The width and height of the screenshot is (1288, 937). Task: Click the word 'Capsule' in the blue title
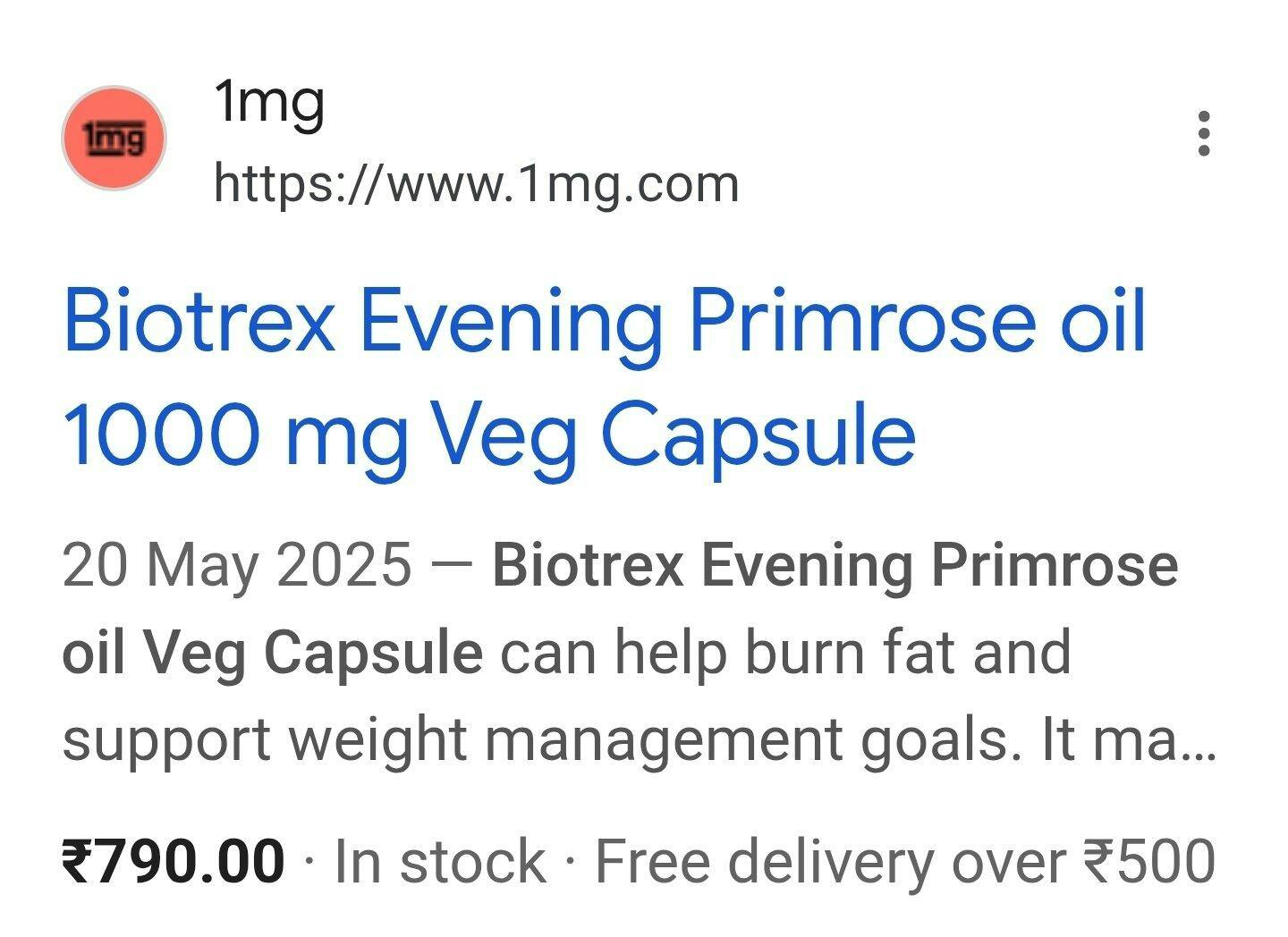[758, 435]
